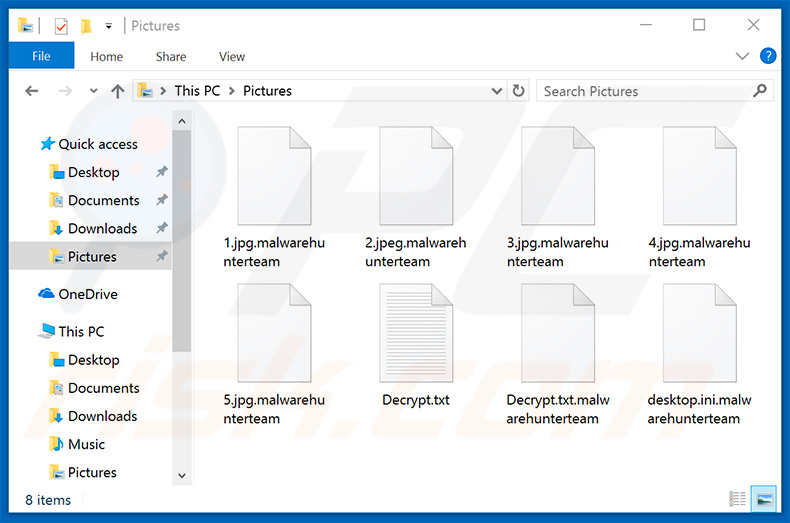
Task: Open Documents under This PC
Action: [x=94, y=388]
